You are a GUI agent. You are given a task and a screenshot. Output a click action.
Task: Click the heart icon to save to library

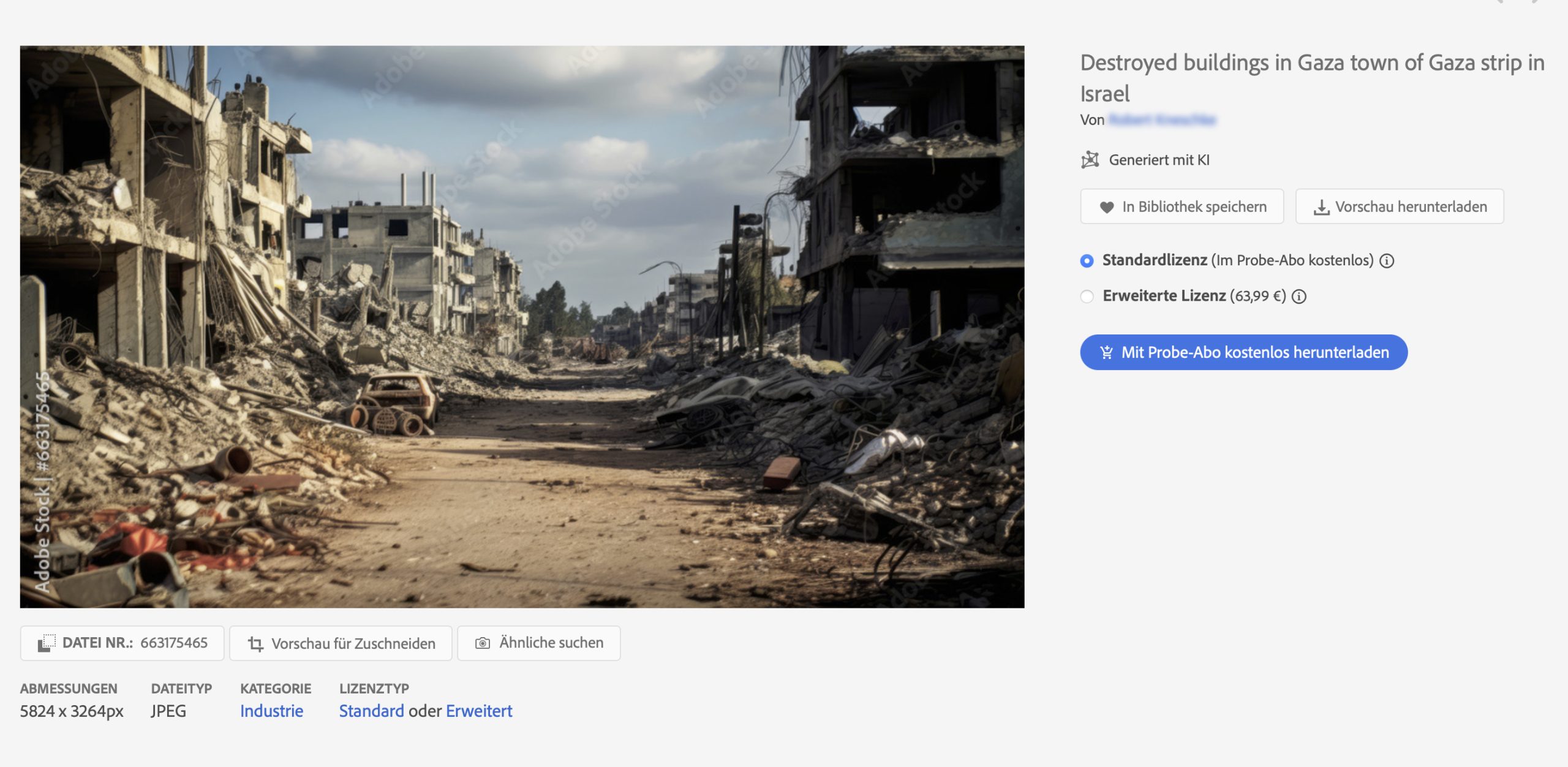pos(1106,207)
